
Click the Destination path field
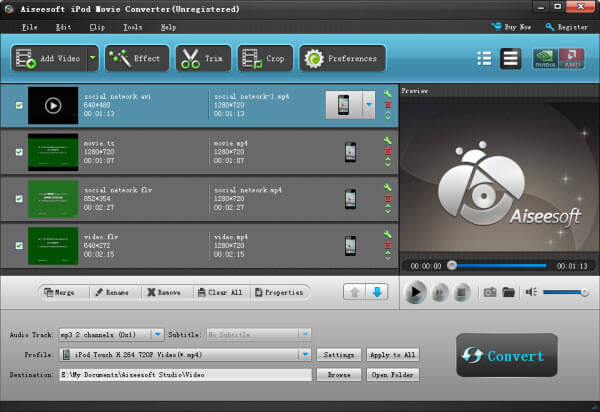click(185, 375)
